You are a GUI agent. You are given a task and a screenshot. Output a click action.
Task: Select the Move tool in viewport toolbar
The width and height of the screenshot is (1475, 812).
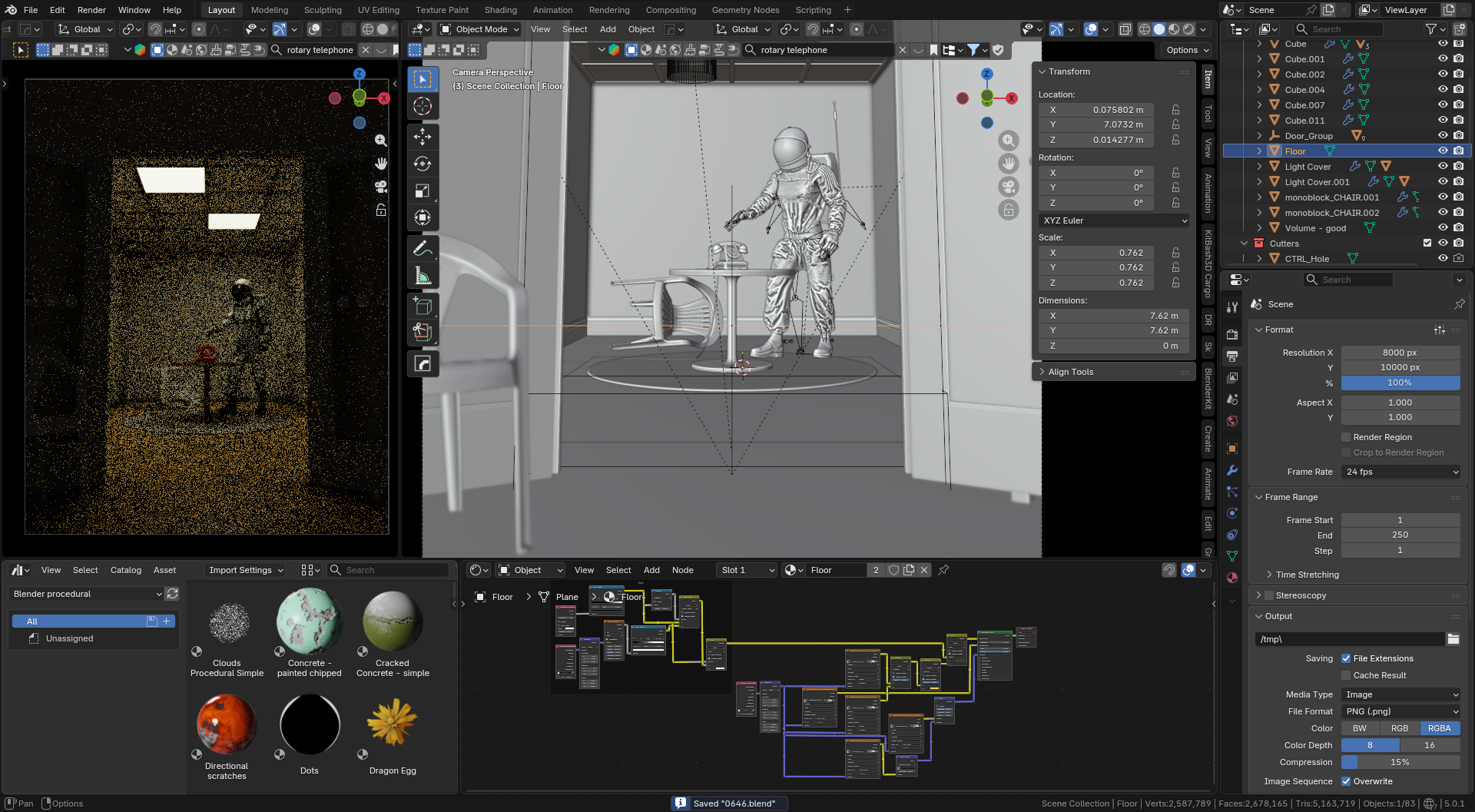tap(423, 137)
